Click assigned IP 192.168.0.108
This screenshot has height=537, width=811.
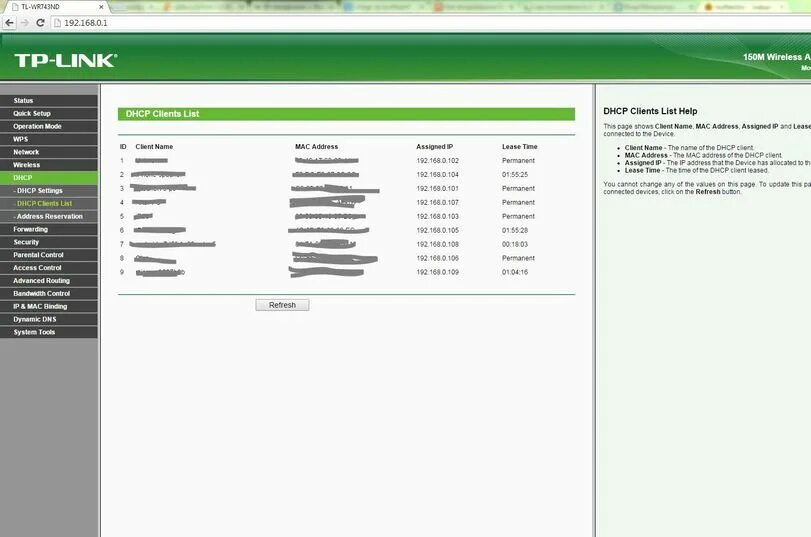(x=438, y=245)
